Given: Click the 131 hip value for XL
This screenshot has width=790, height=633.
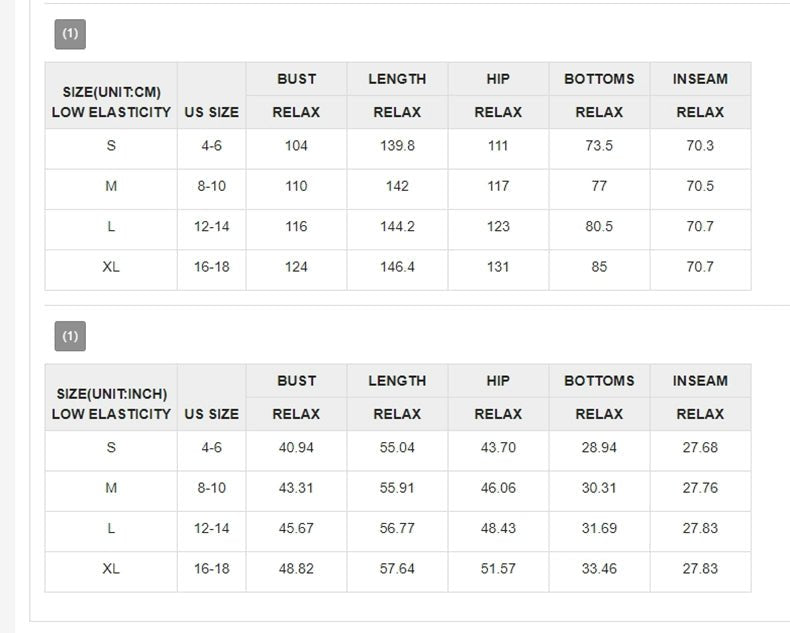Looking at the screenshot, I should [498, 267].
